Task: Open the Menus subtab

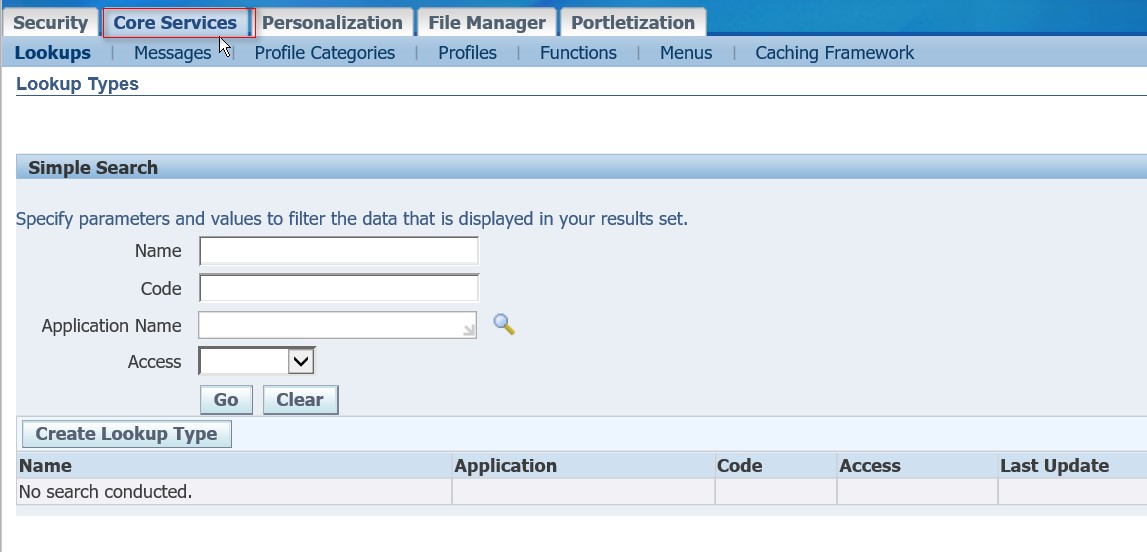Action: coord(686,53)
